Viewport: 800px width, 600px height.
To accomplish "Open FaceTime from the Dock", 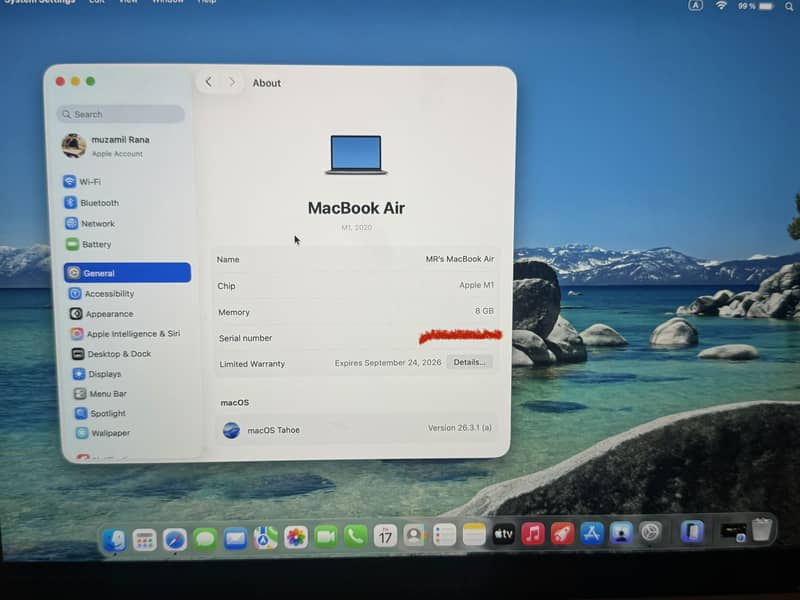I will 326,537.
